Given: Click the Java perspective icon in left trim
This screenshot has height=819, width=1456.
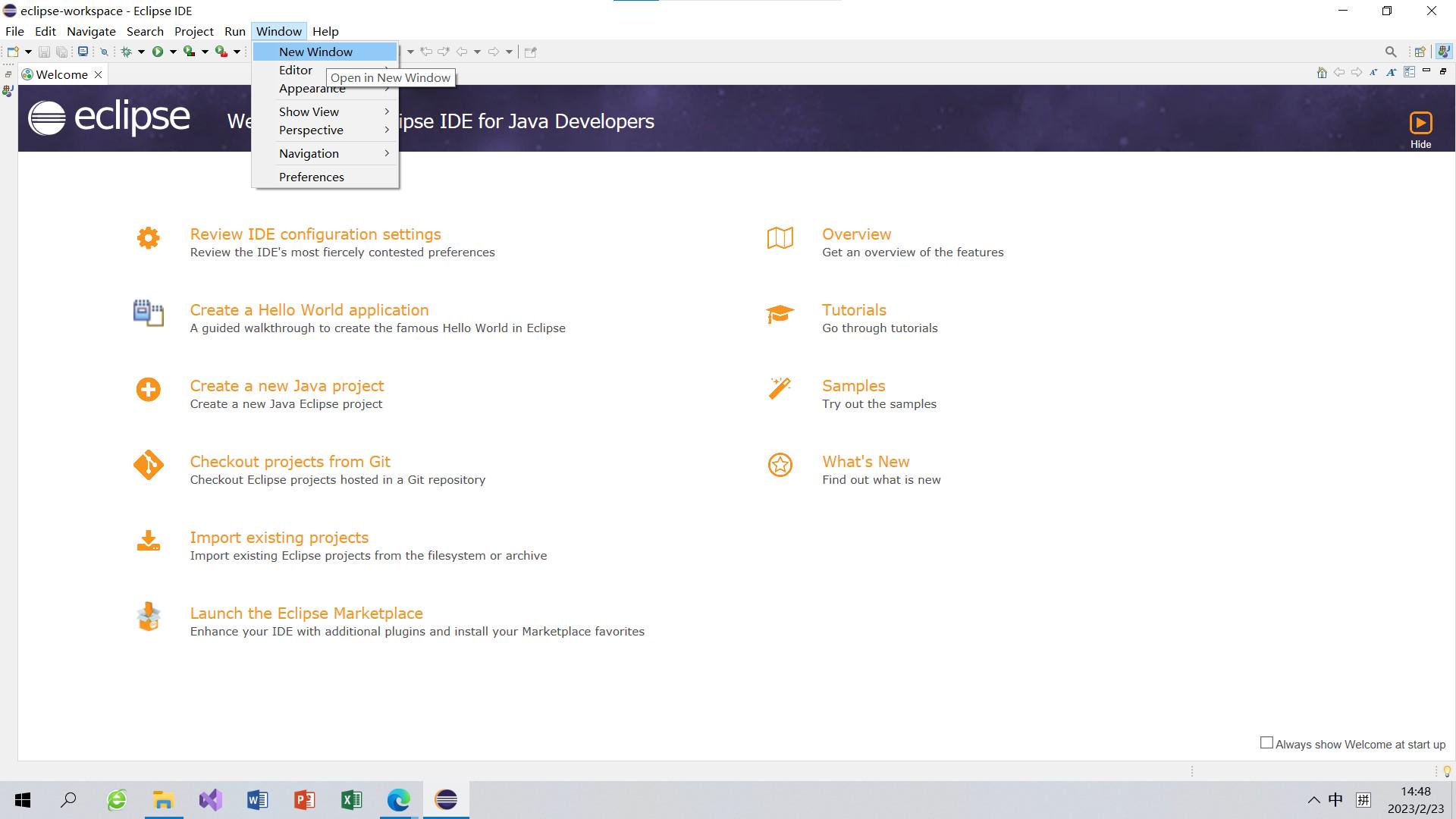Looking at the screenshot, I should click(x=8, y=91).
